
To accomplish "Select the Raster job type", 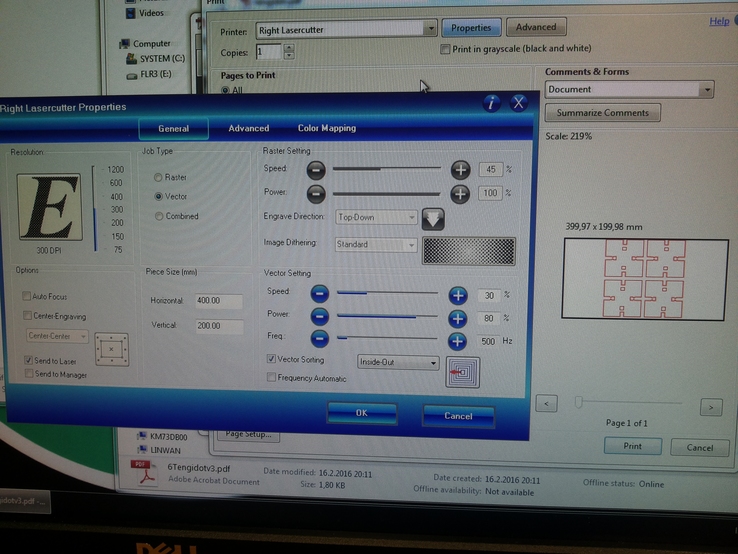I will pos(158,177).
